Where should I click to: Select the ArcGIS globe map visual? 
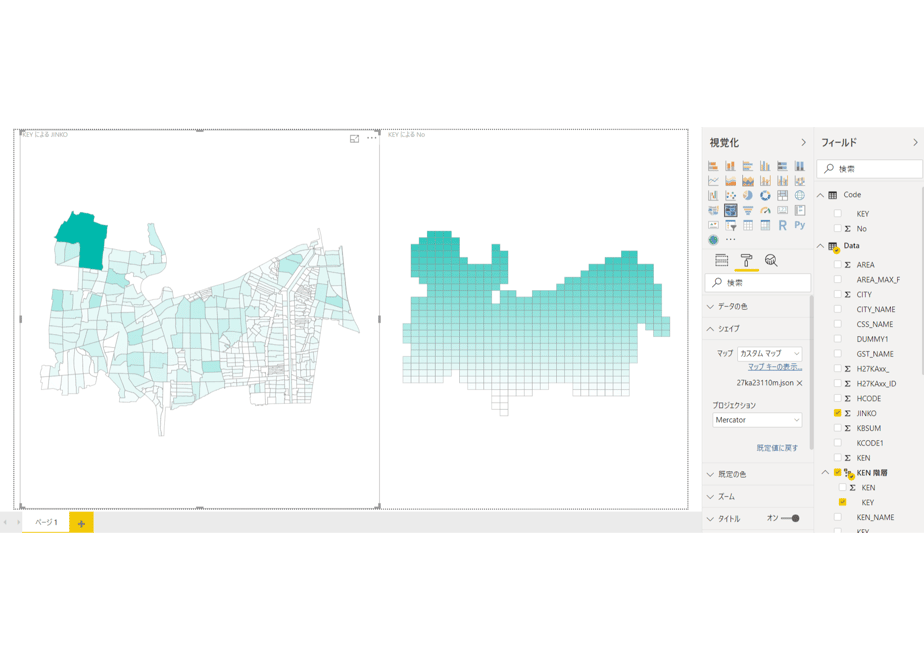click(714, 240)
